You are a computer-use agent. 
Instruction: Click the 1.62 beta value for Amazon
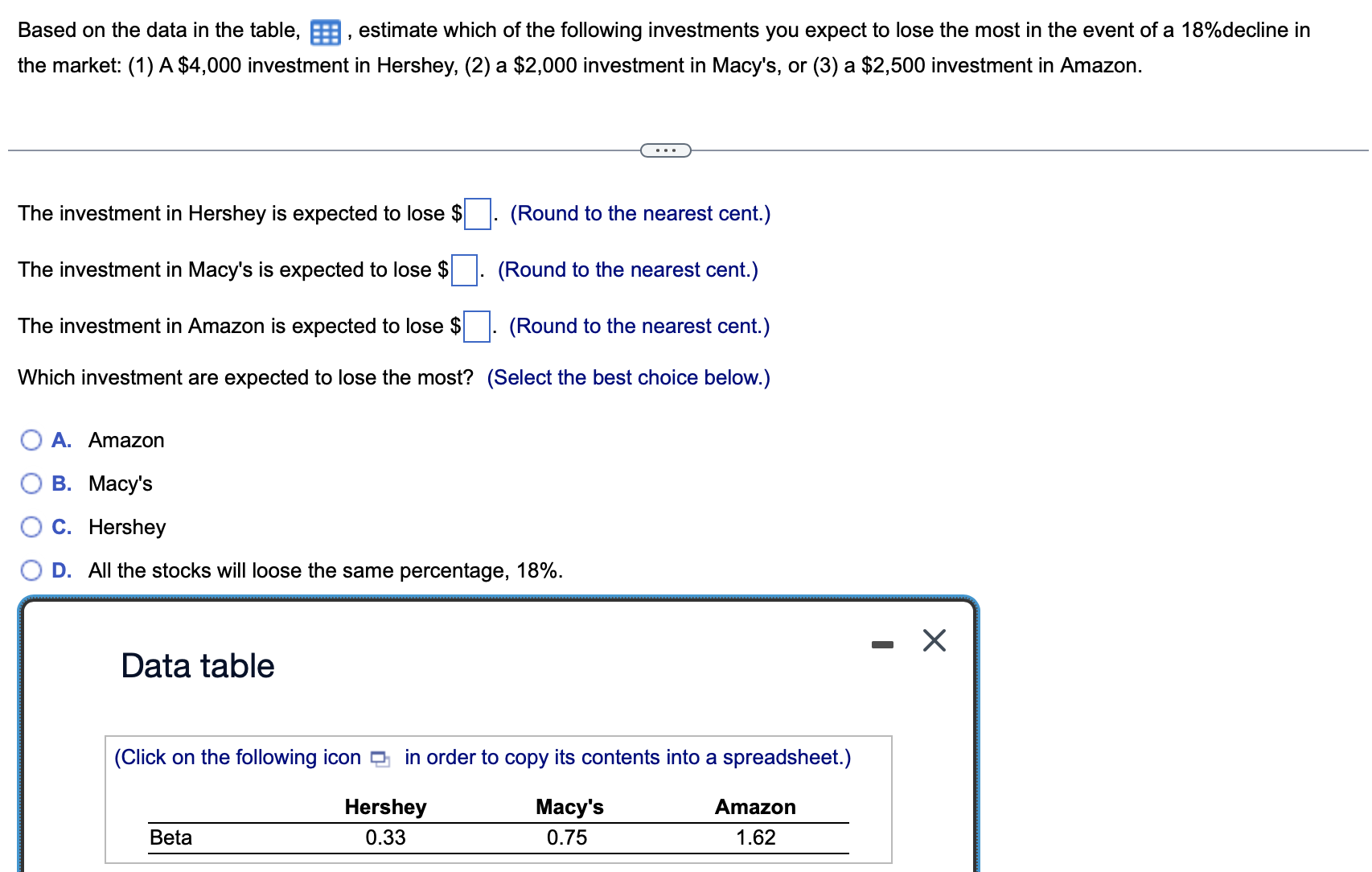[755, 837]
